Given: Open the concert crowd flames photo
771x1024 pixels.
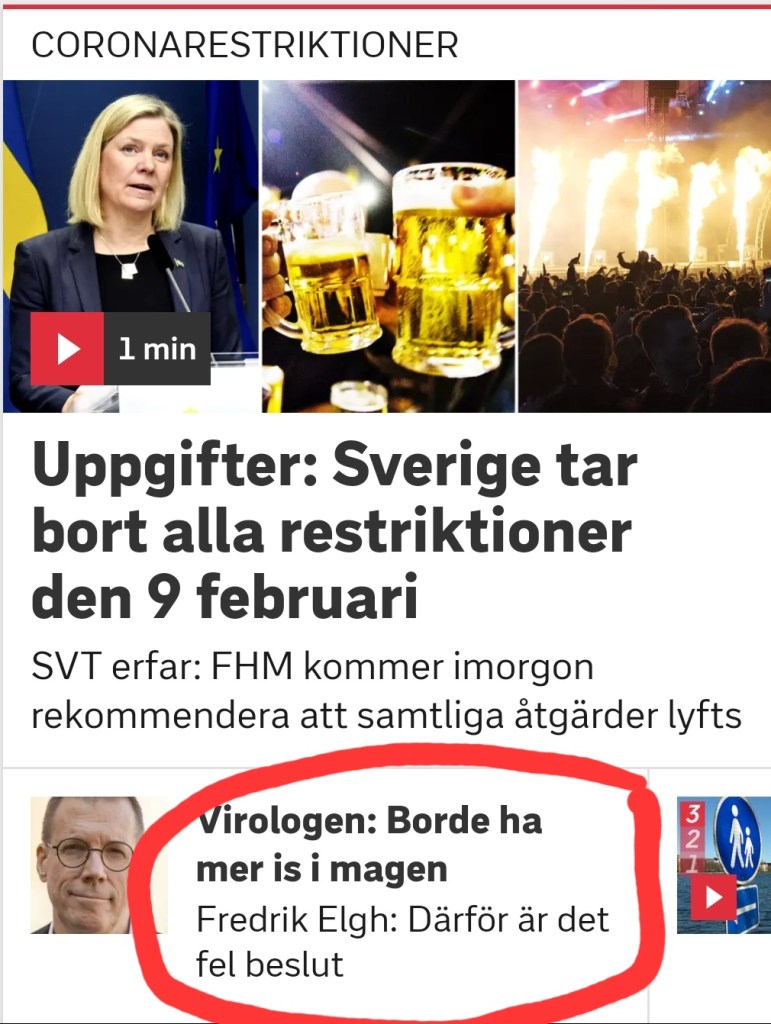Looking at the screenshot, I should [x=644, y=246].
